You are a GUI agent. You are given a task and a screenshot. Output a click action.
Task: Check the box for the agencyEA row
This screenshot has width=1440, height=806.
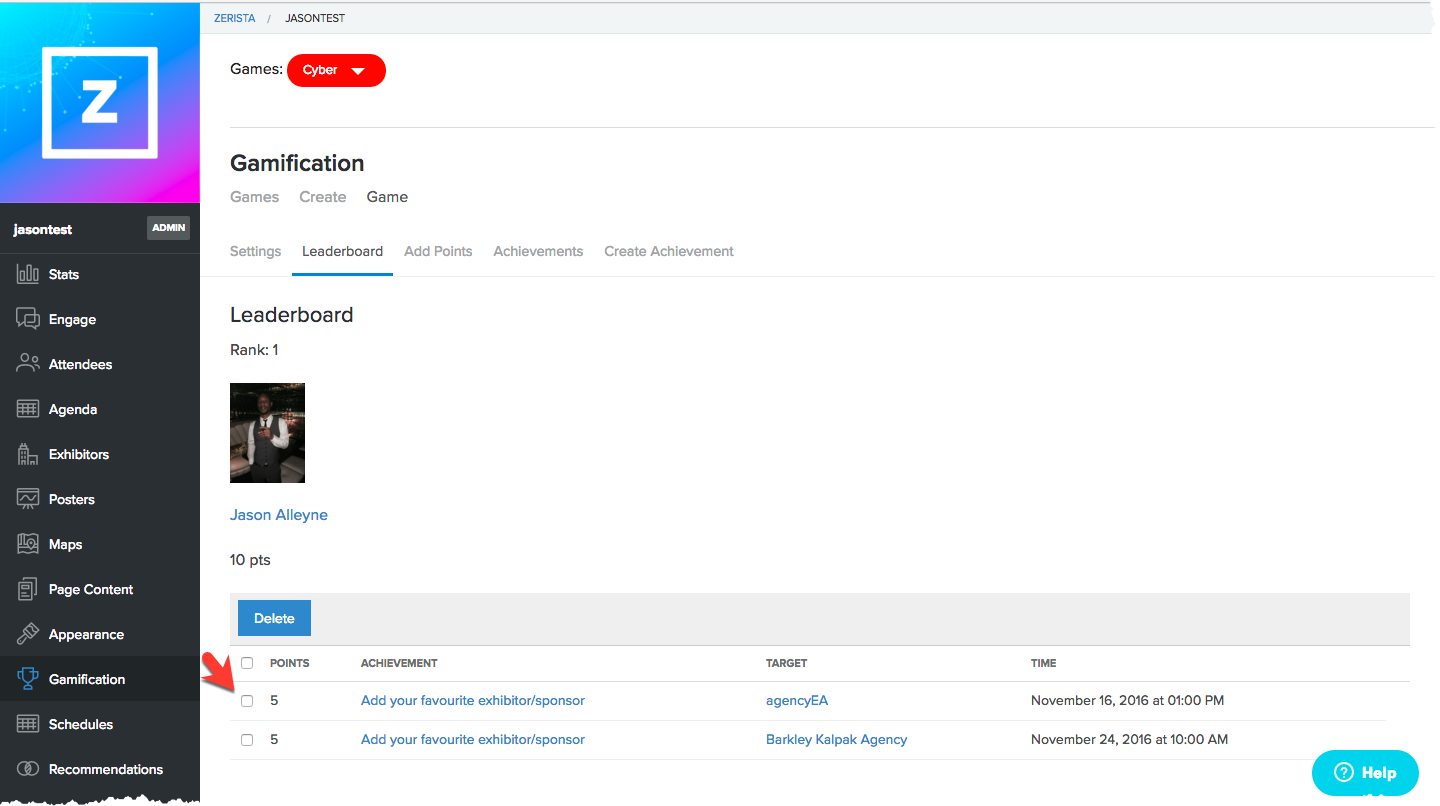pyautogui.click(x=247, y=701)
